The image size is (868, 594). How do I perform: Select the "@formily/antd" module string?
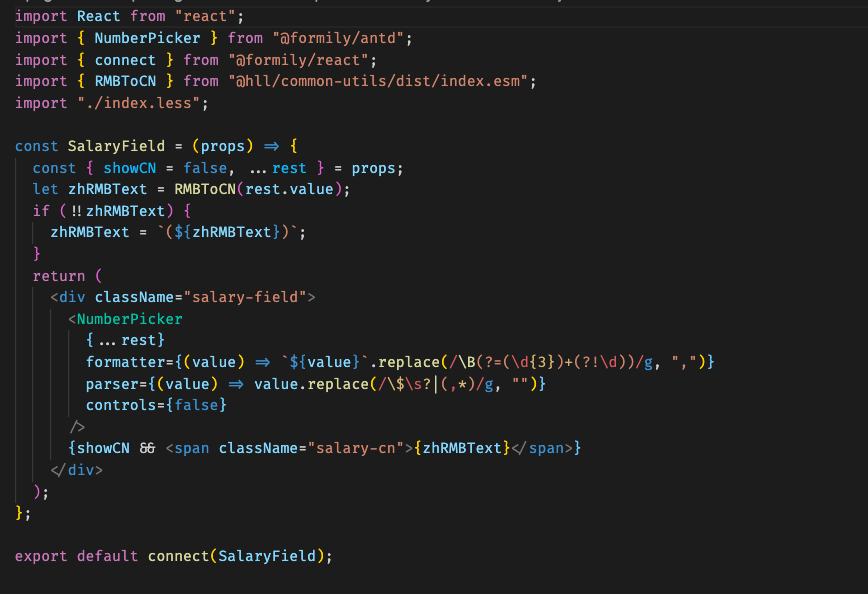[x=338, y=38]
